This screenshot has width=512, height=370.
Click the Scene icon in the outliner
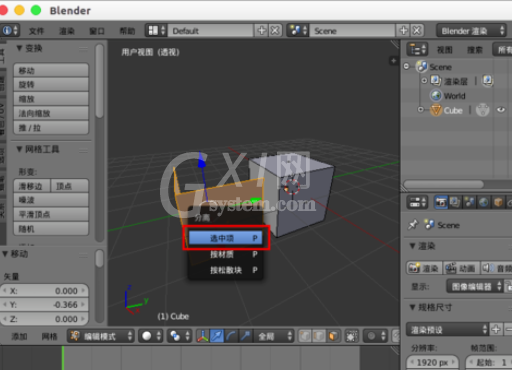click(x=422, y=66)
